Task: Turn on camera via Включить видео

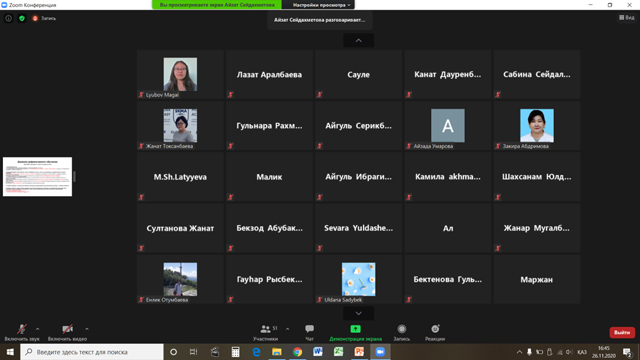Action: [67, 332]
